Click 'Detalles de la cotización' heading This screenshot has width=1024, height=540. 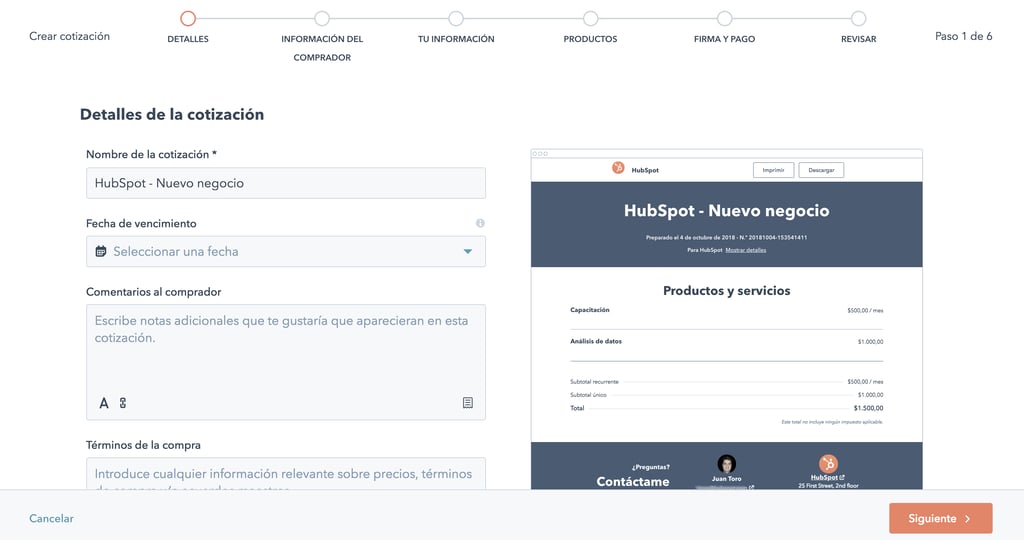point(172,114)
